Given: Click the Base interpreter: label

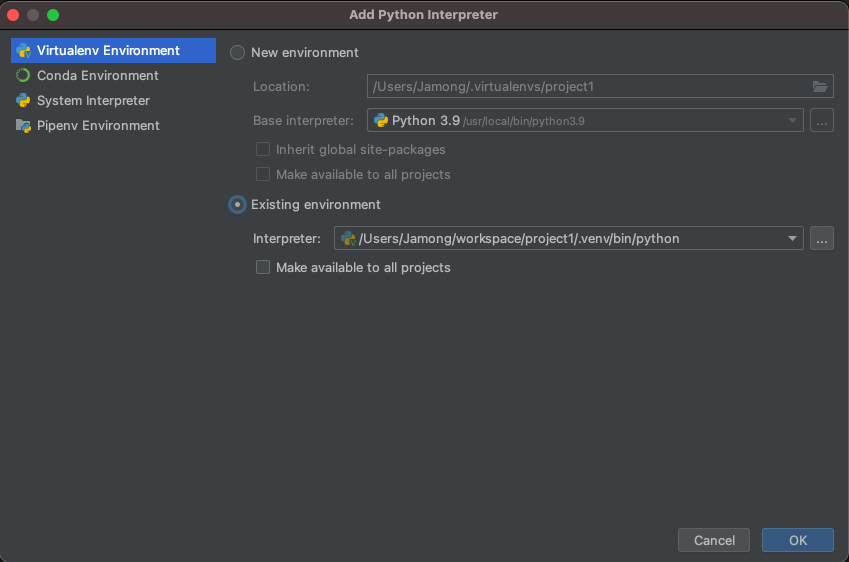Looking at the screenshot, I should click(x=303, y=120).
